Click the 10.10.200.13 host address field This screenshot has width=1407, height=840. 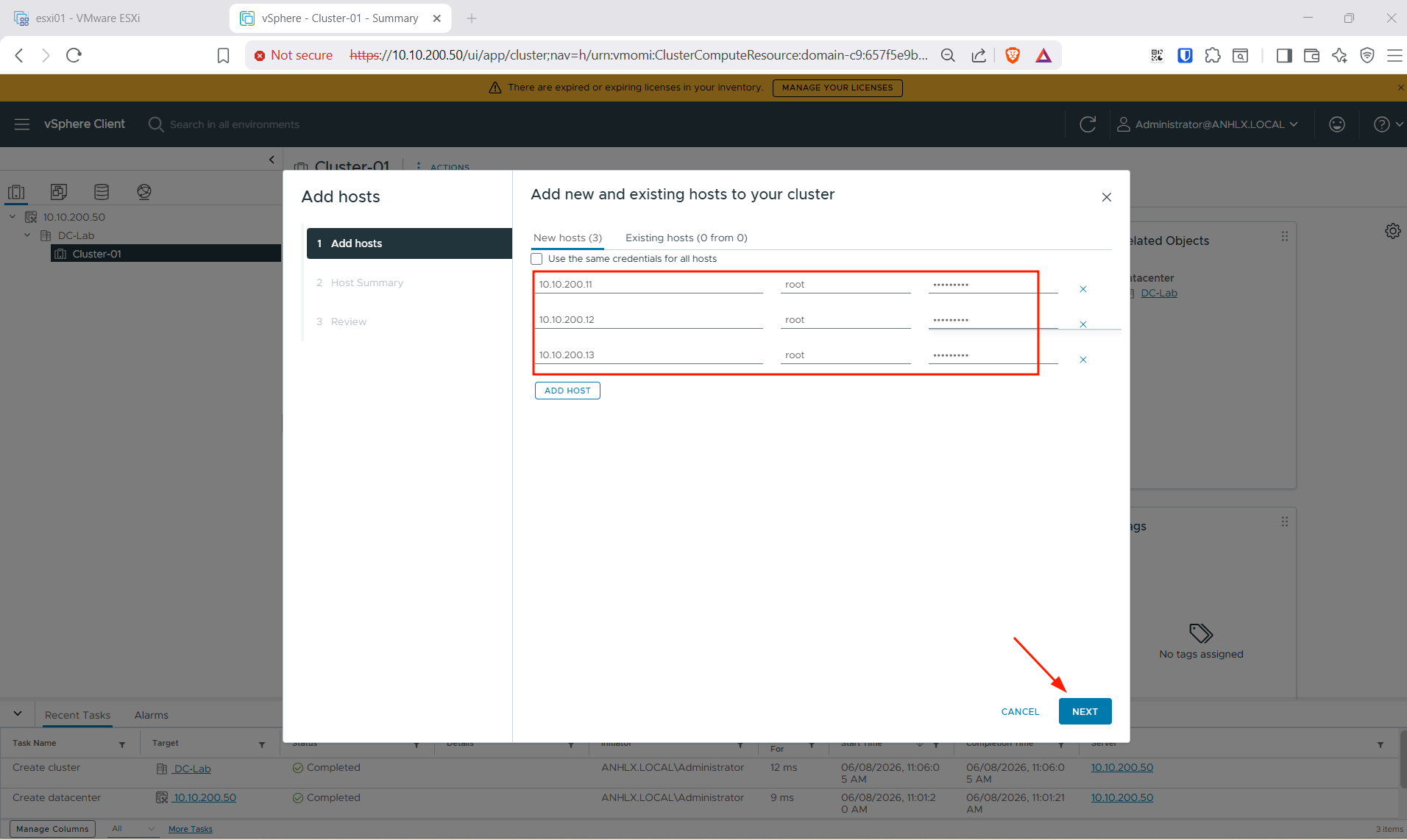tap(648, 355)
